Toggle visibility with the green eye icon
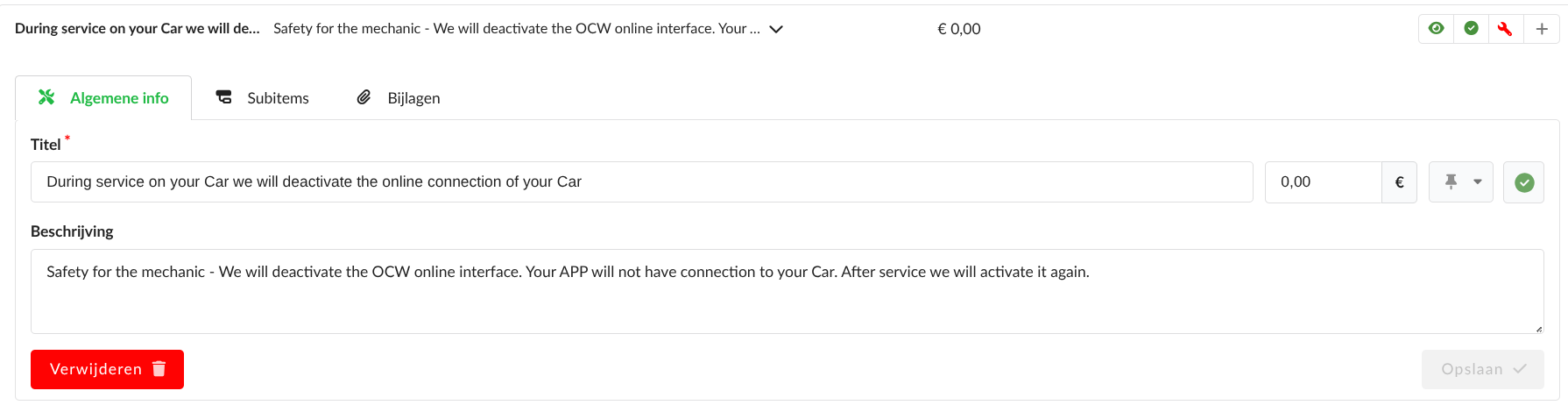The width and height of the screenshot is (1568, 405). coord(1436,29)
